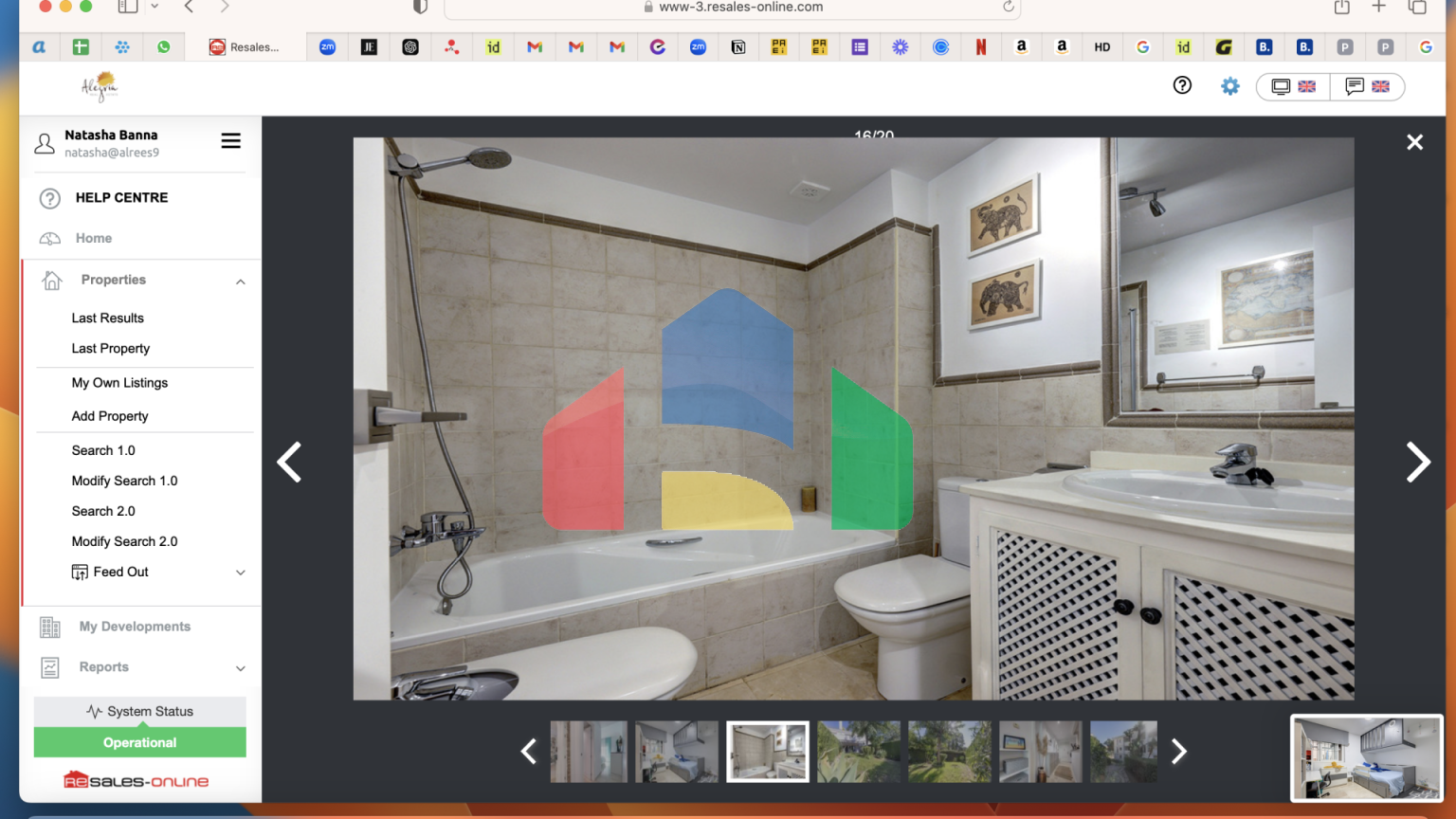Expand the Feed Out submenu
1456x819 pixels.
tap(241, 573)
